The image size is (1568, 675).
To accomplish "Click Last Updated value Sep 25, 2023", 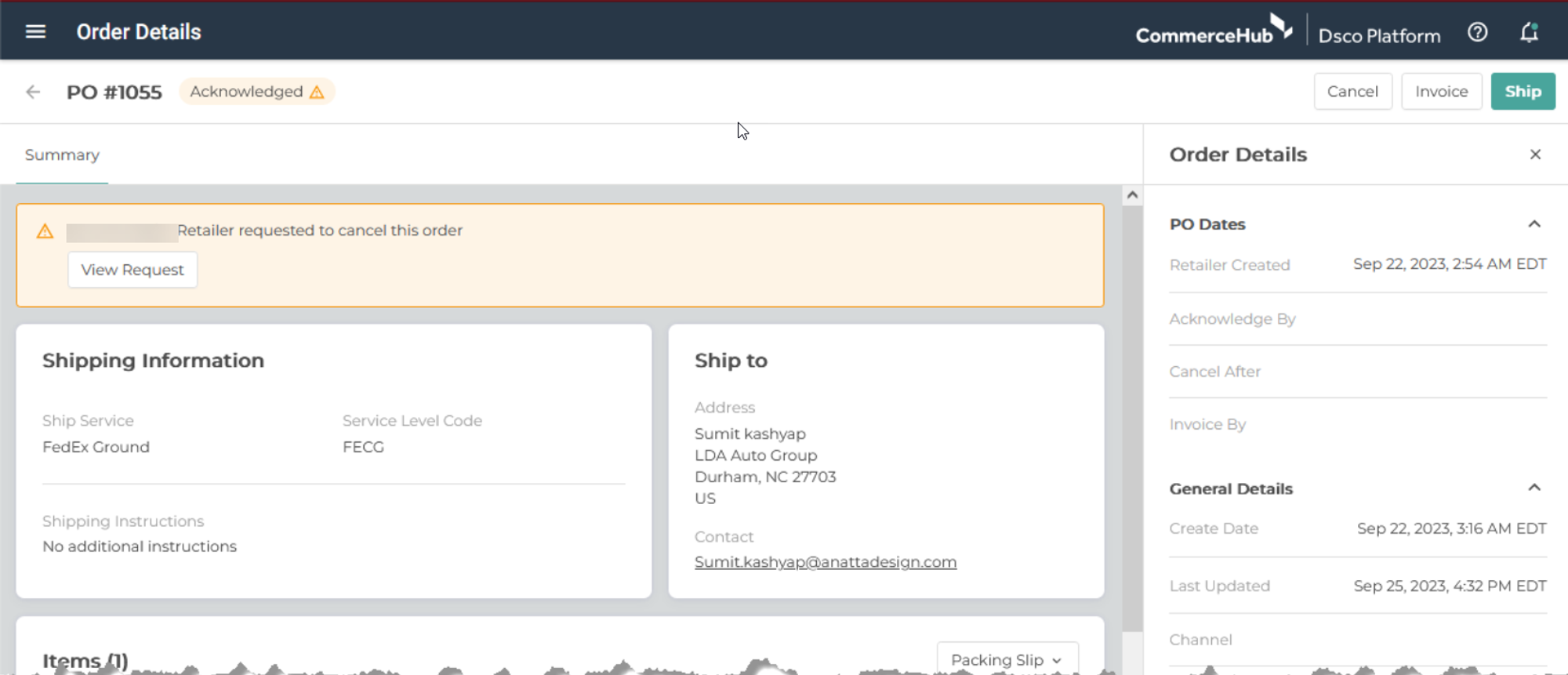I will [1450, 586].
